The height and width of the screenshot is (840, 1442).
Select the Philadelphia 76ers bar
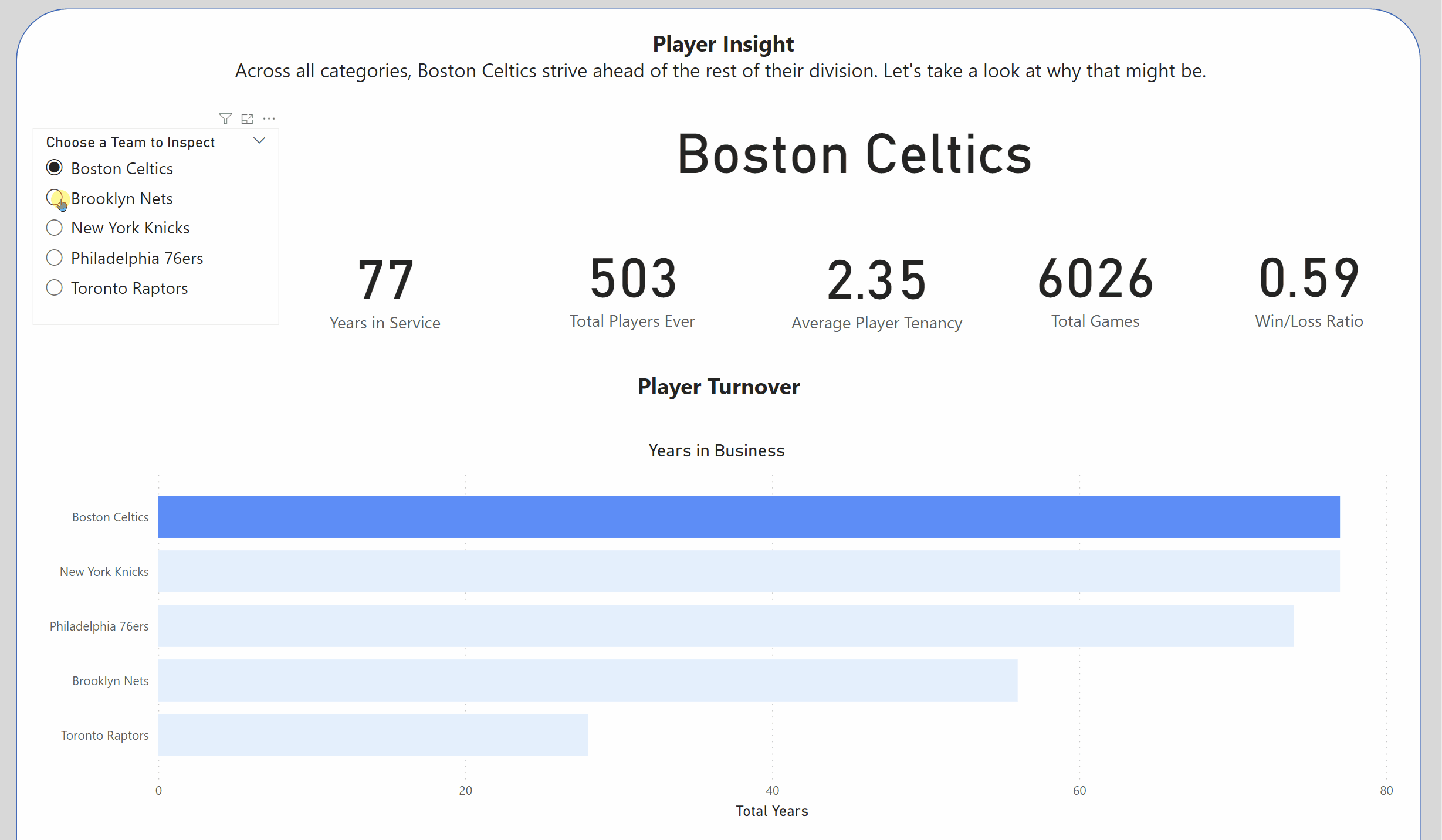[x=725, y=626]
